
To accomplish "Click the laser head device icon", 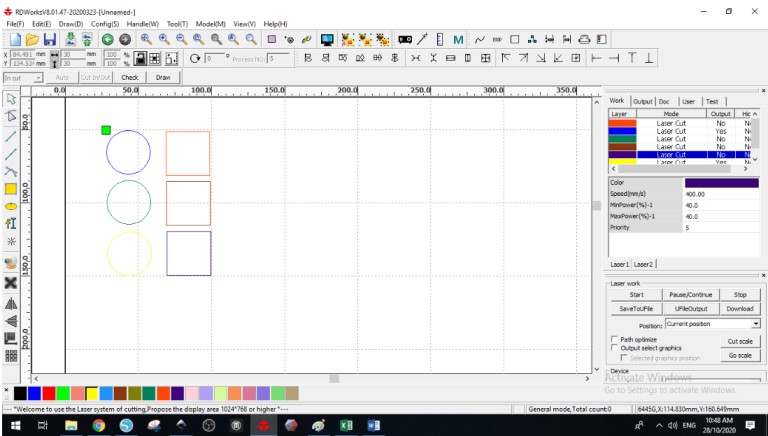I will coord(405,40).
